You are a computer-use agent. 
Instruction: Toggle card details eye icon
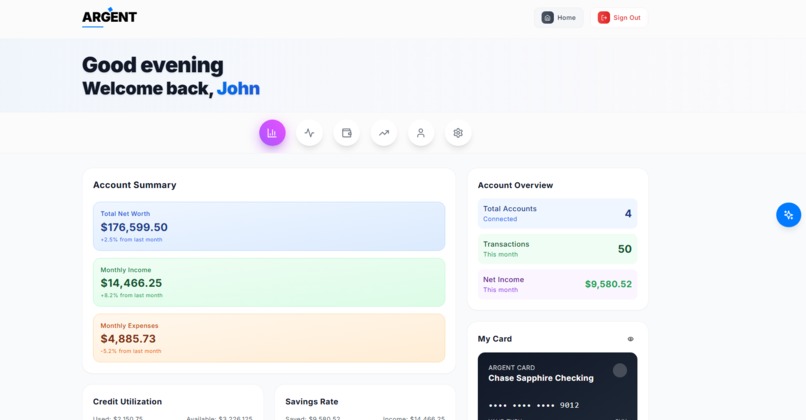630,339
